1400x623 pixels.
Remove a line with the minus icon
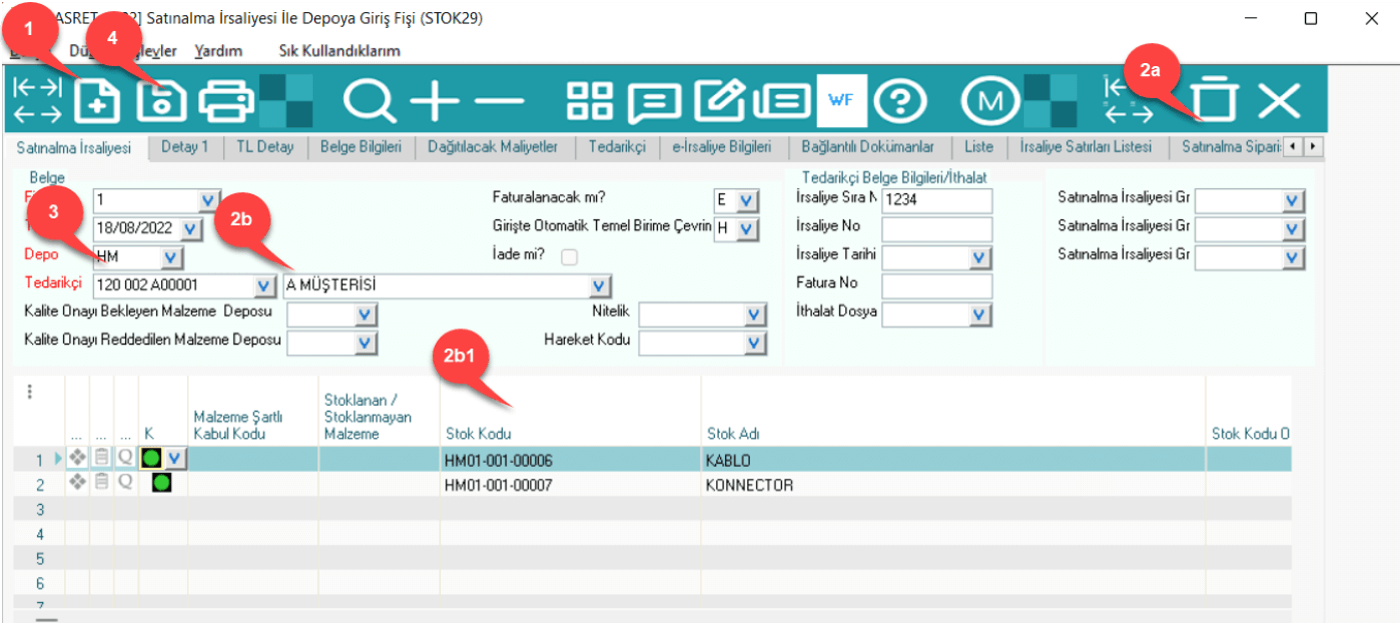click(499, 101)
